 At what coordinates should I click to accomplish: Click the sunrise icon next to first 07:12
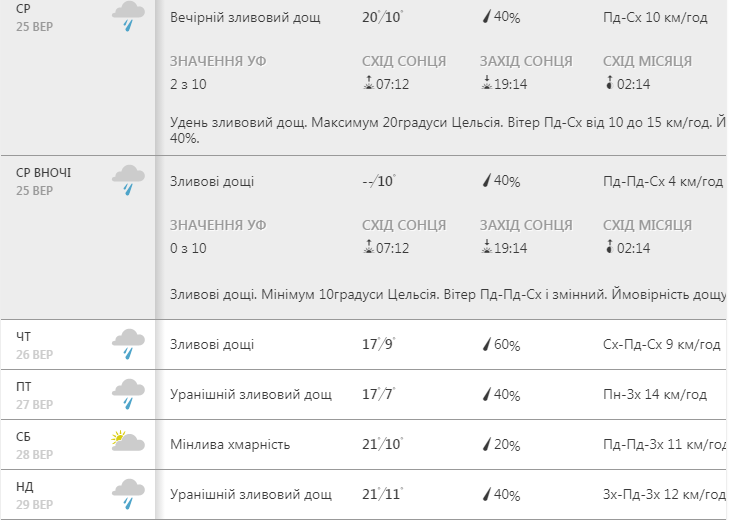pyautogui.click(x=368, y=83)
